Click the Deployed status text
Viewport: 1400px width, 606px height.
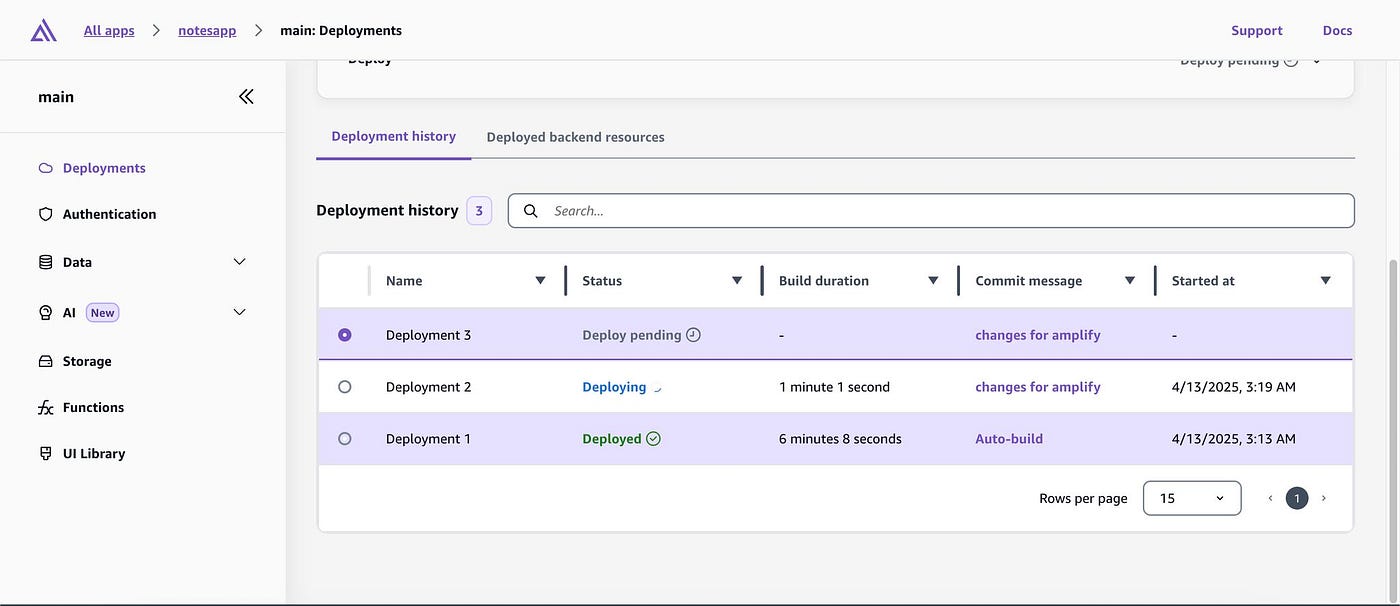click(612, 439)
